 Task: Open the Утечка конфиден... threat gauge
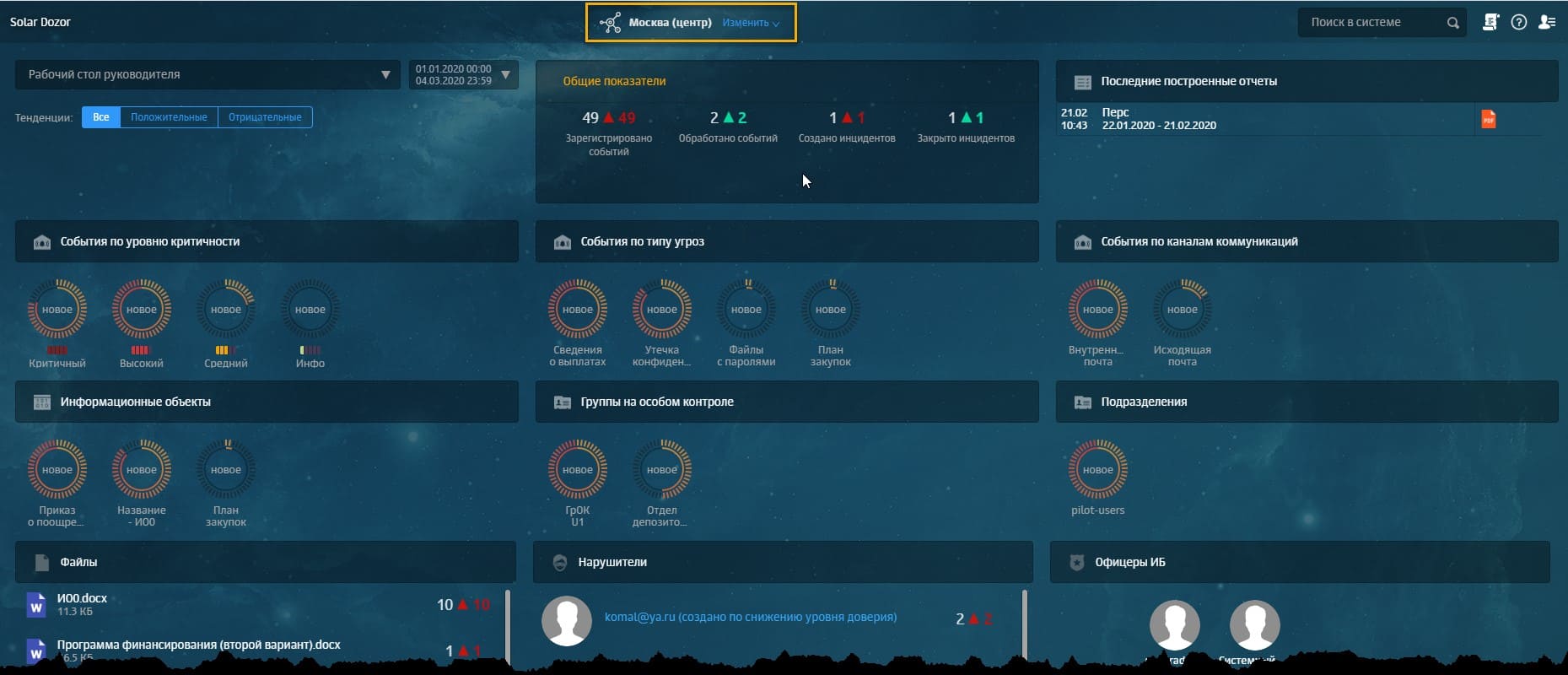click(662, 310)
